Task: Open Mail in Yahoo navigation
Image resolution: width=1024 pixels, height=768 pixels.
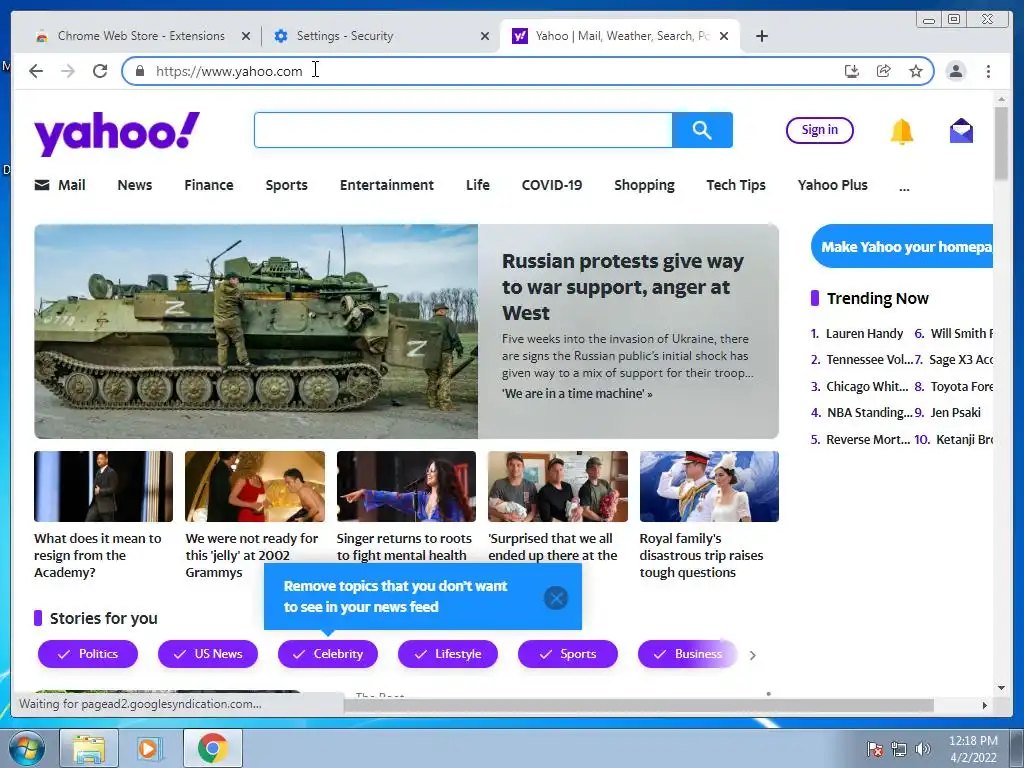Action: (60, 185)
